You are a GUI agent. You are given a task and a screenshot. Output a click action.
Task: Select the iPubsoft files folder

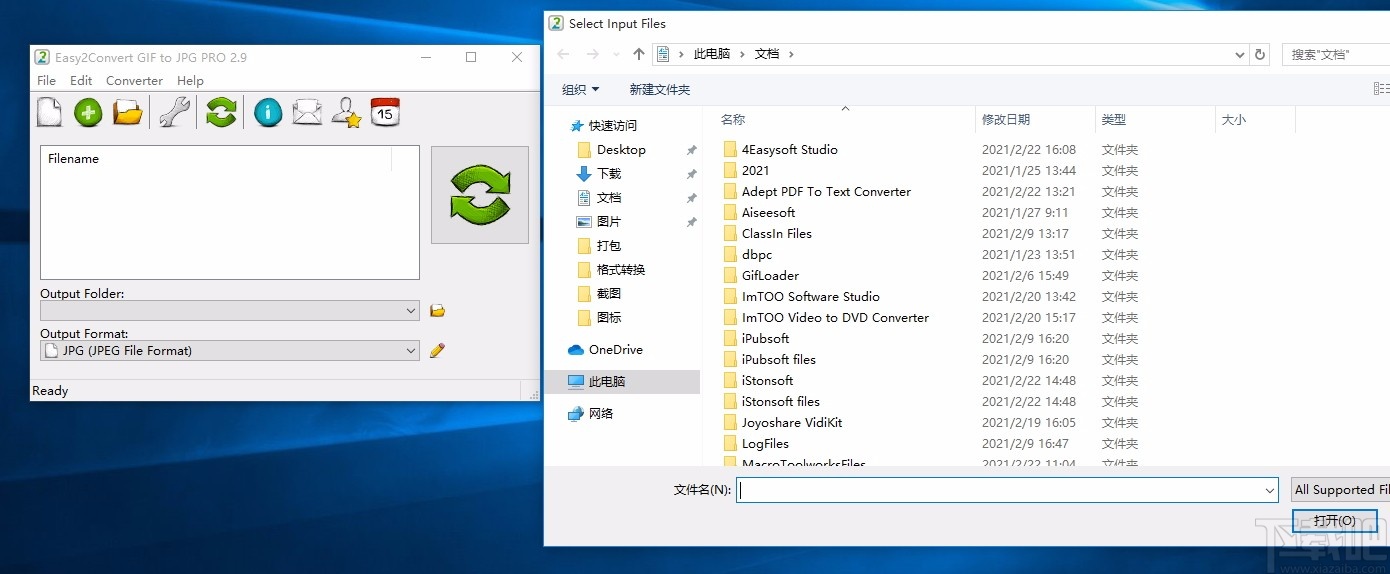tap(779, 360)
